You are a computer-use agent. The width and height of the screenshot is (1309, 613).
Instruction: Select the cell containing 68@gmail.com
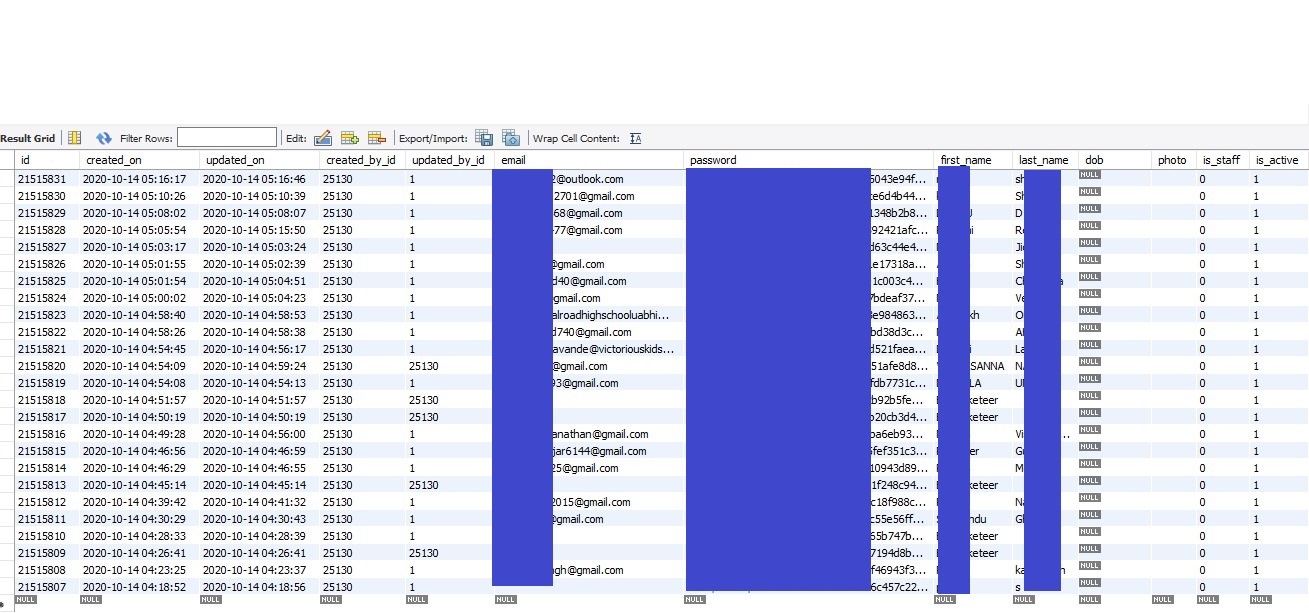580,213
